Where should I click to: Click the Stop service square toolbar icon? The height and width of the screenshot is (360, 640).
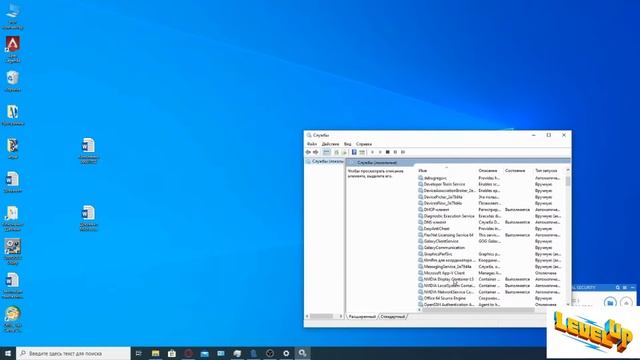[388, 152]
